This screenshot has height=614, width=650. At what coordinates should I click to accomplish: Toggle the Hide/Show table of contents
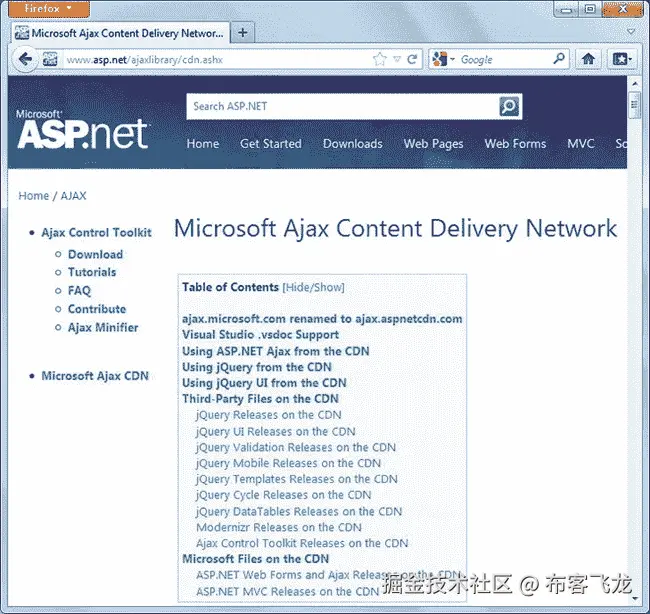pos(313,287)
